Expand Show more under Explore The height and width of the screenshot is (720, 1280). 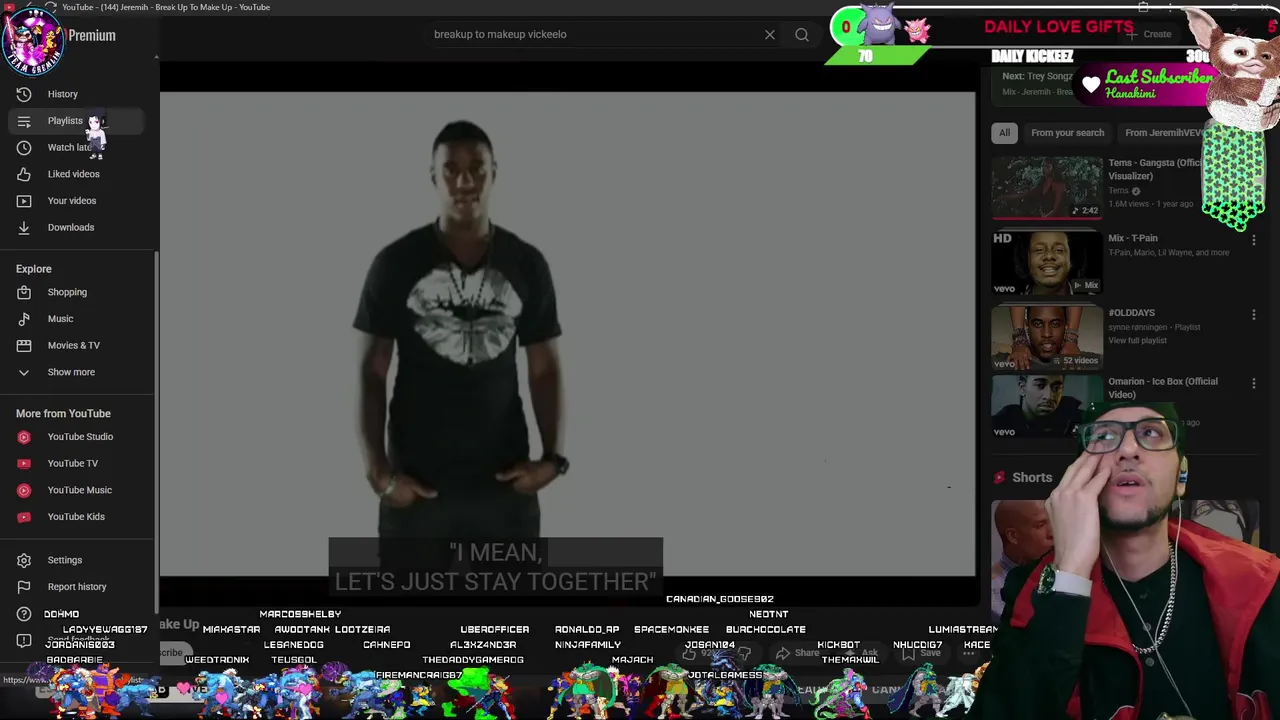tap(77, 372)
